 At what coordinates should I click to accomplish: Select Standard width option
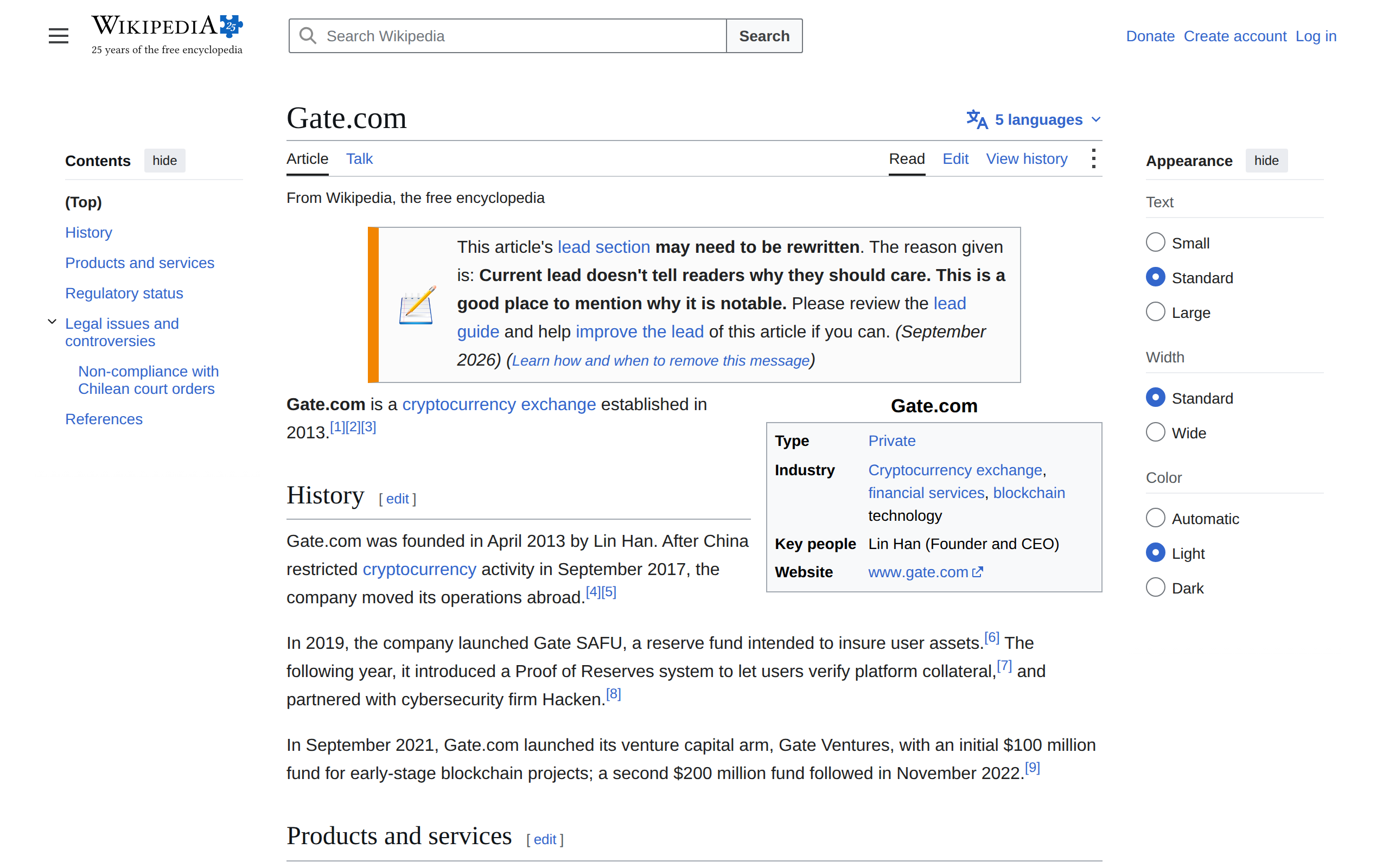[1155, 397]
